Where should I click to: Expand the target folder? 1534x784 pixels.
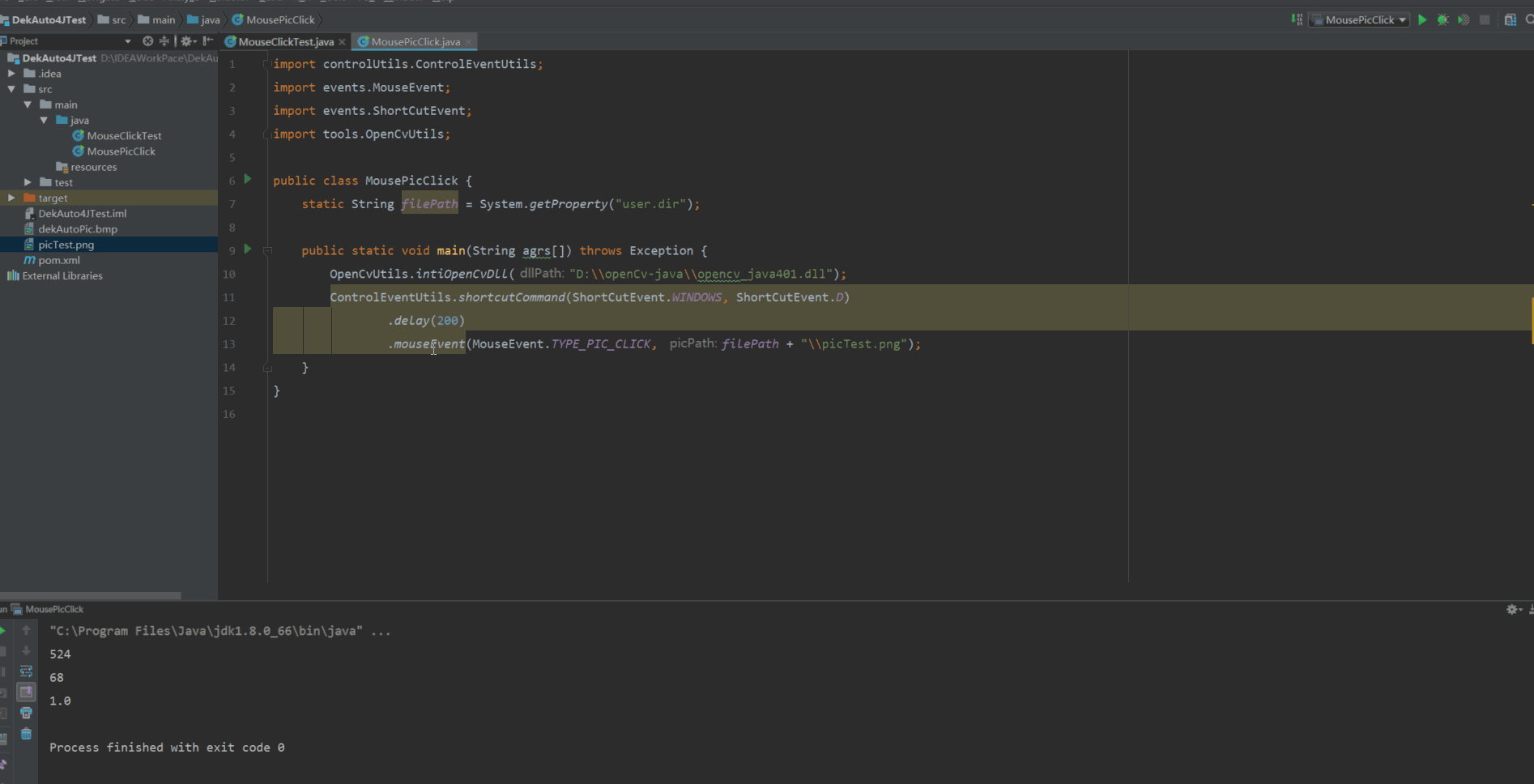click(11, 198)
